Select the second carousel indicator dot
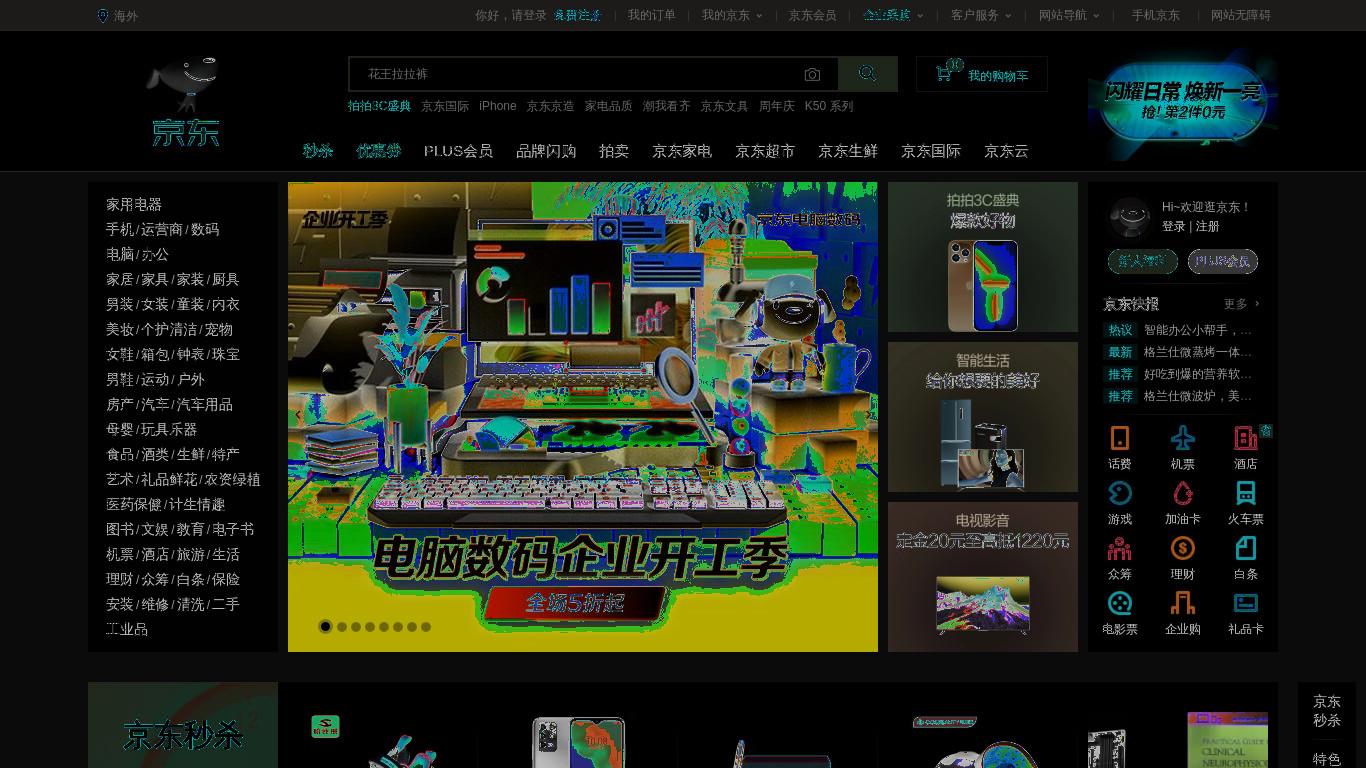The height and width of the screenshot is (768, 1366). 342,627
